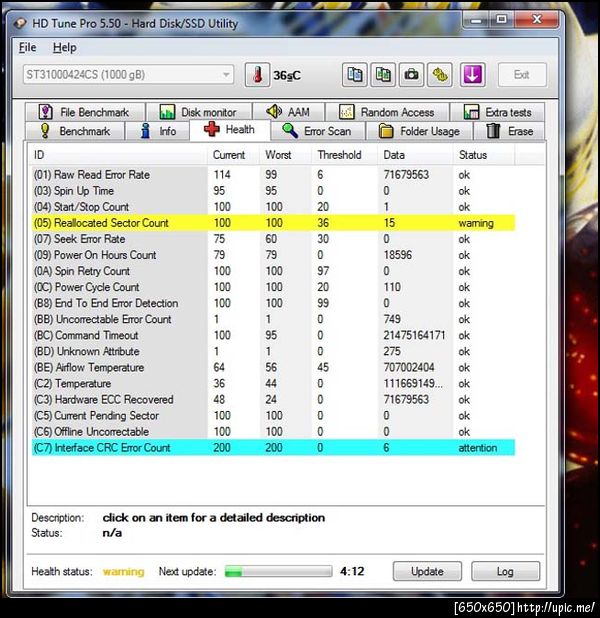Click the ID column header
Viewport: 600px width, 618px height.
click(118, 155)
